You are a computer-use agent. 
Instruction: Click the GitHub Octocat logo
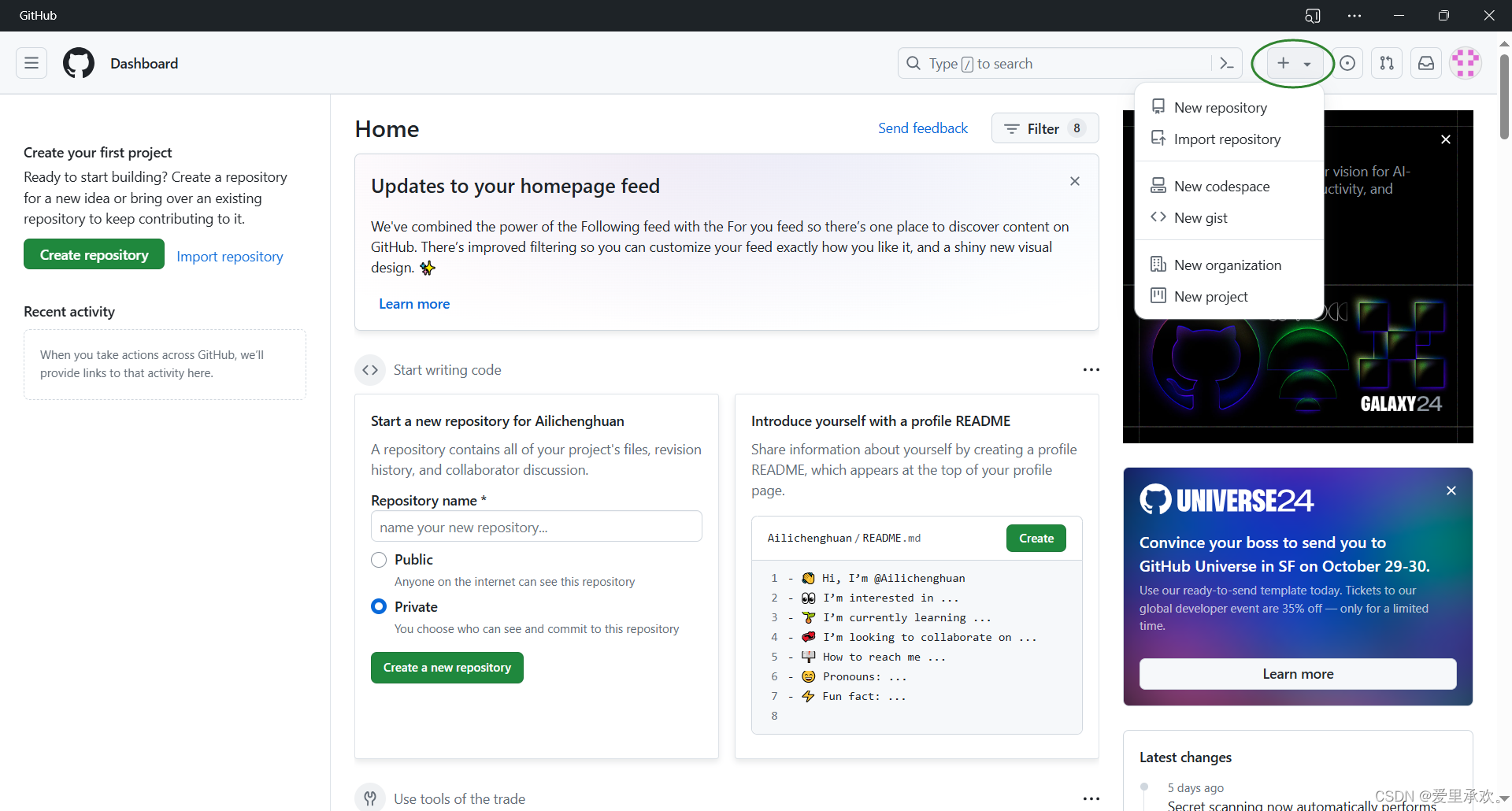click(79, 63)
